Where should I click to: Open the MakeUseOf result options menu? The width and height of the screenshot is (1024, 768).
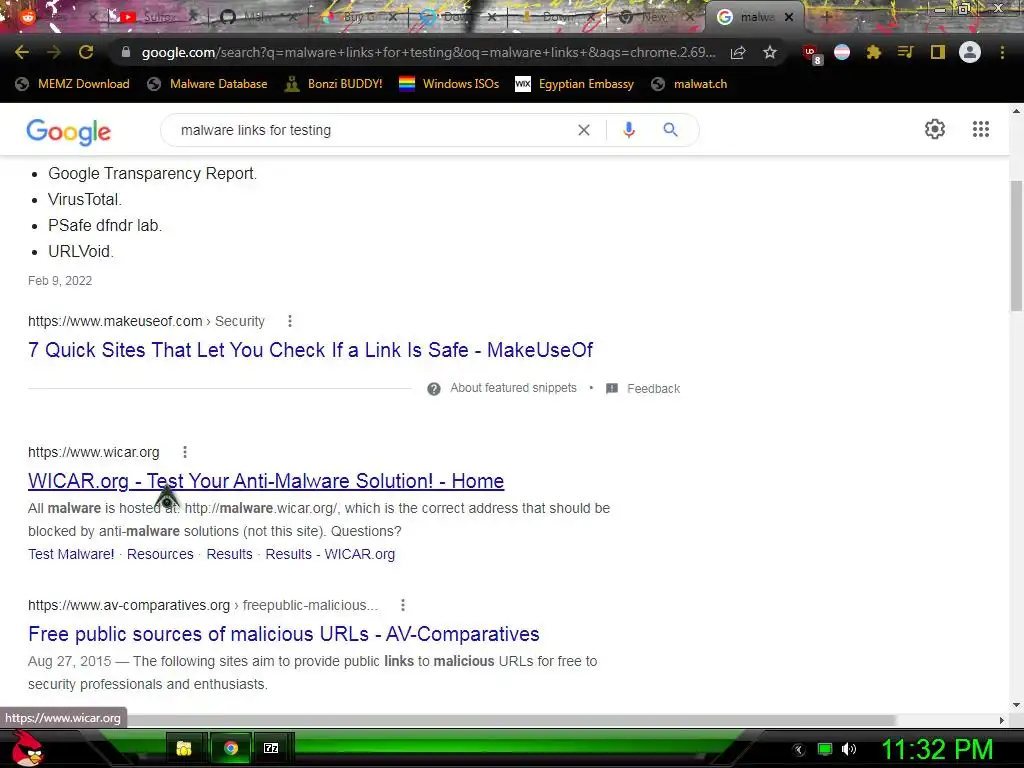pyautogui.click(x=290, y=321)
